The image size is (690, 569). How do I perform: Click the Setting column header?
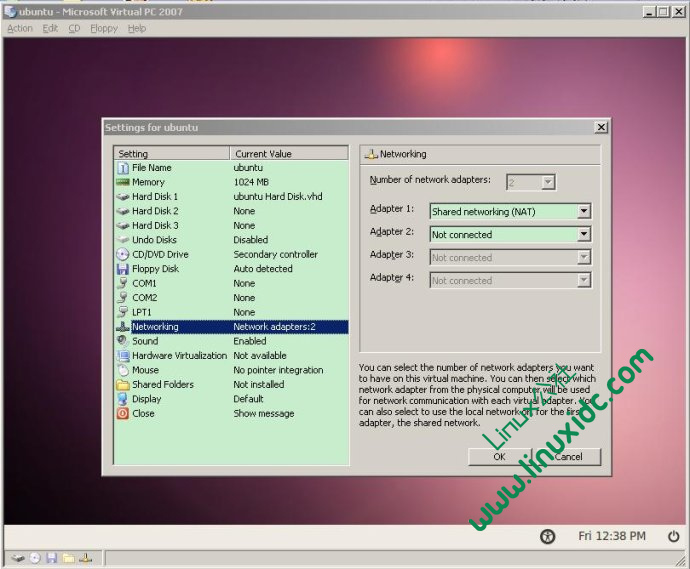point(172,154)
